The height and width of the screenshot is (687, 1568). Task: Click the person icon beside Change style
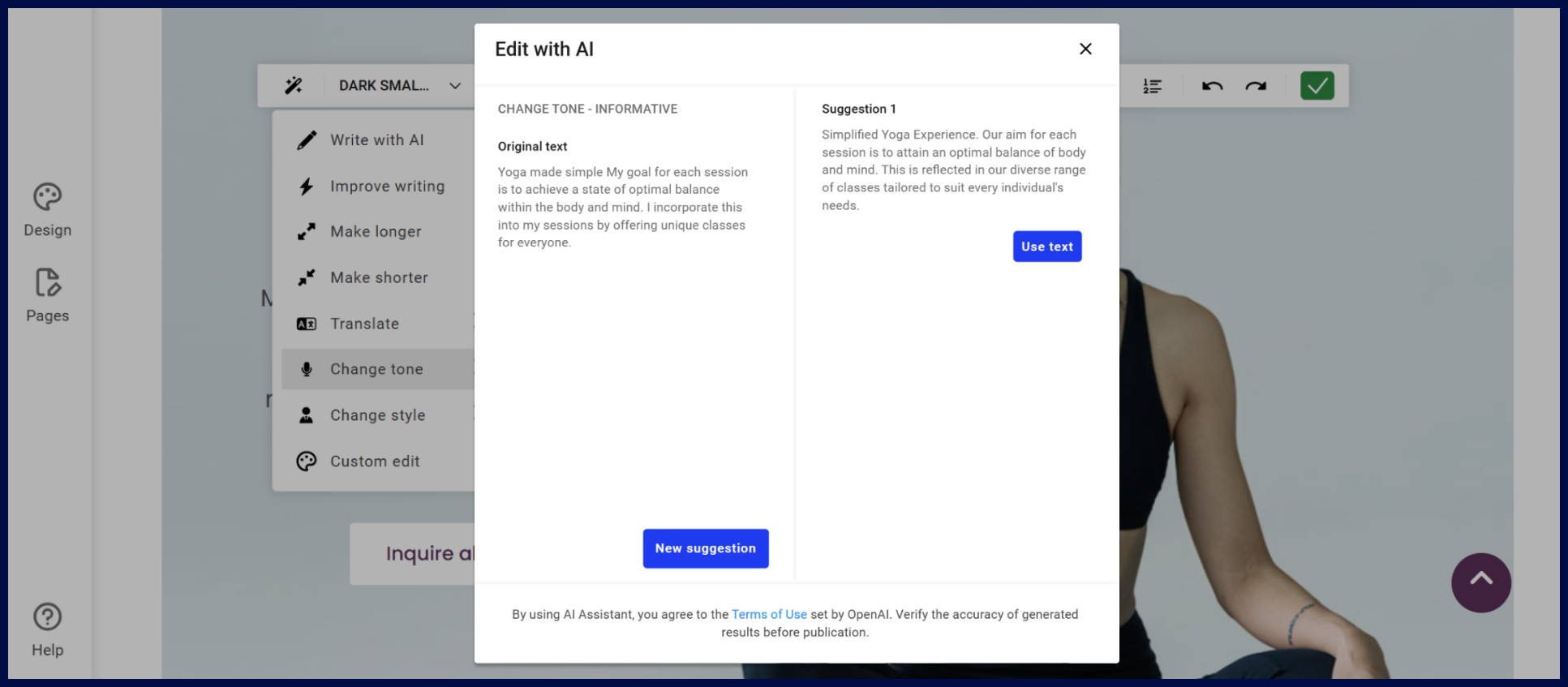(307, 415)
